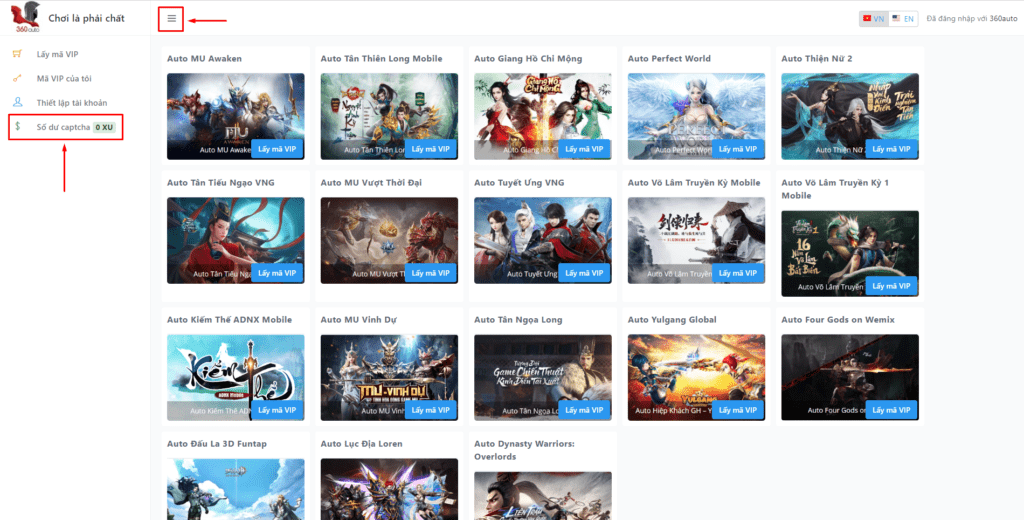Screen dimensions: 1024x520
Task: Open the Auto Tuyết Ưng VNG thumbnail
Action: click(x=543, y=240)
